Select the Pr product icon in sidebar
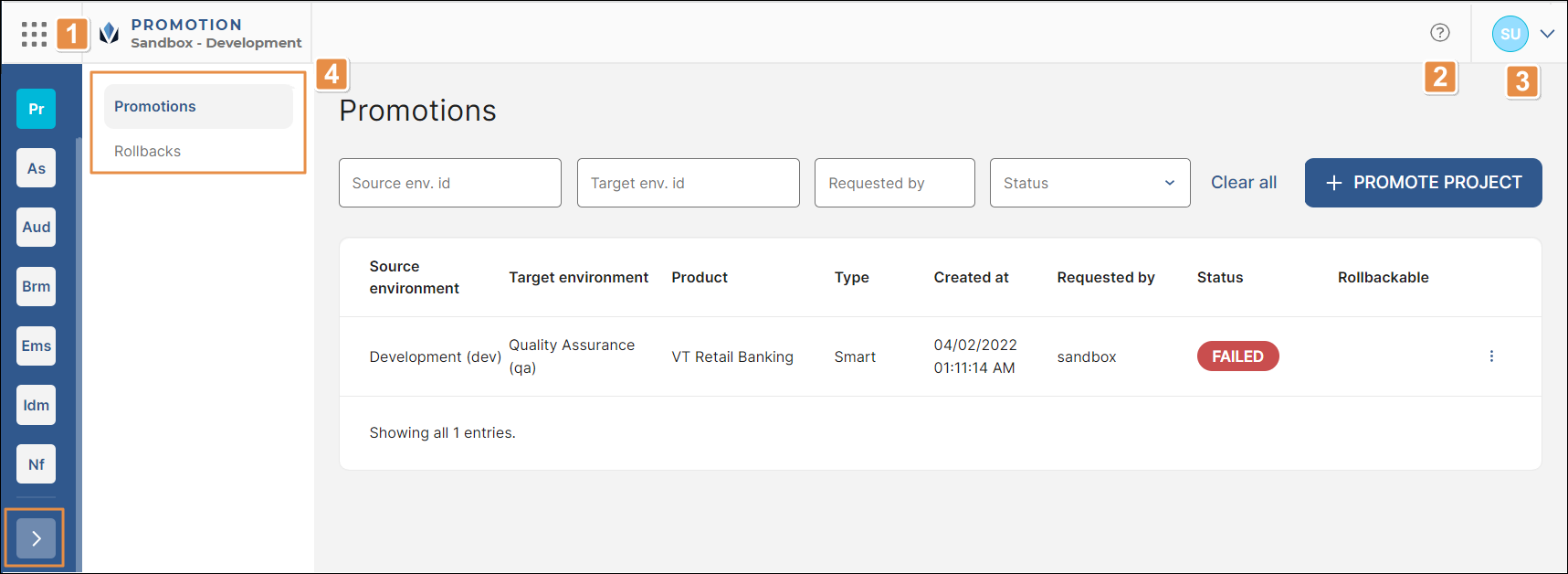Viewport: 1568px width, 574px height. pyautogui.click(x=36, y=109)
